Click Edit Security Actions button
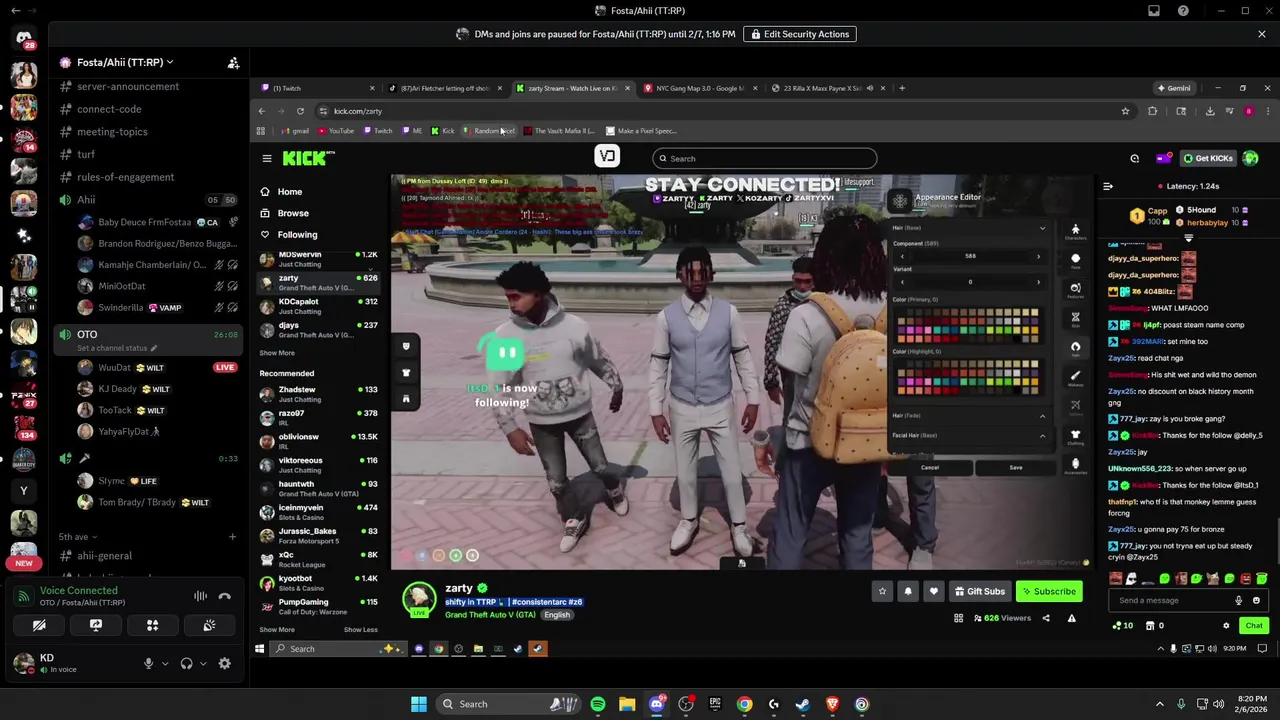 [x=800, y=34]
